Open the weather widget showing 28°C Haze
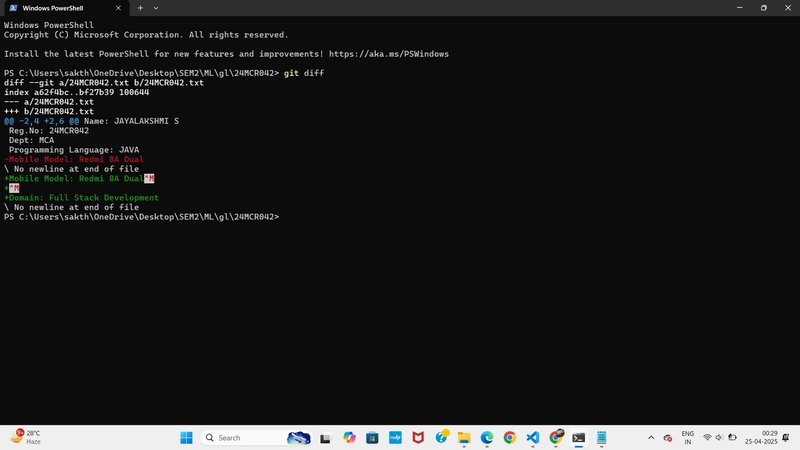The width and height of the screenshot is (800, 450). [x=27, y=437]
